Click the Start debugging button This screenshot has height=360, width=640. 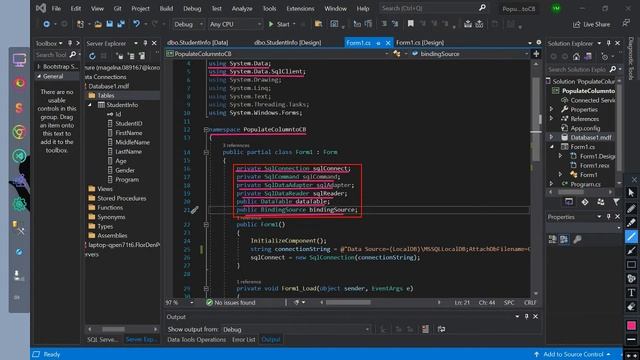tap(279, 24)
